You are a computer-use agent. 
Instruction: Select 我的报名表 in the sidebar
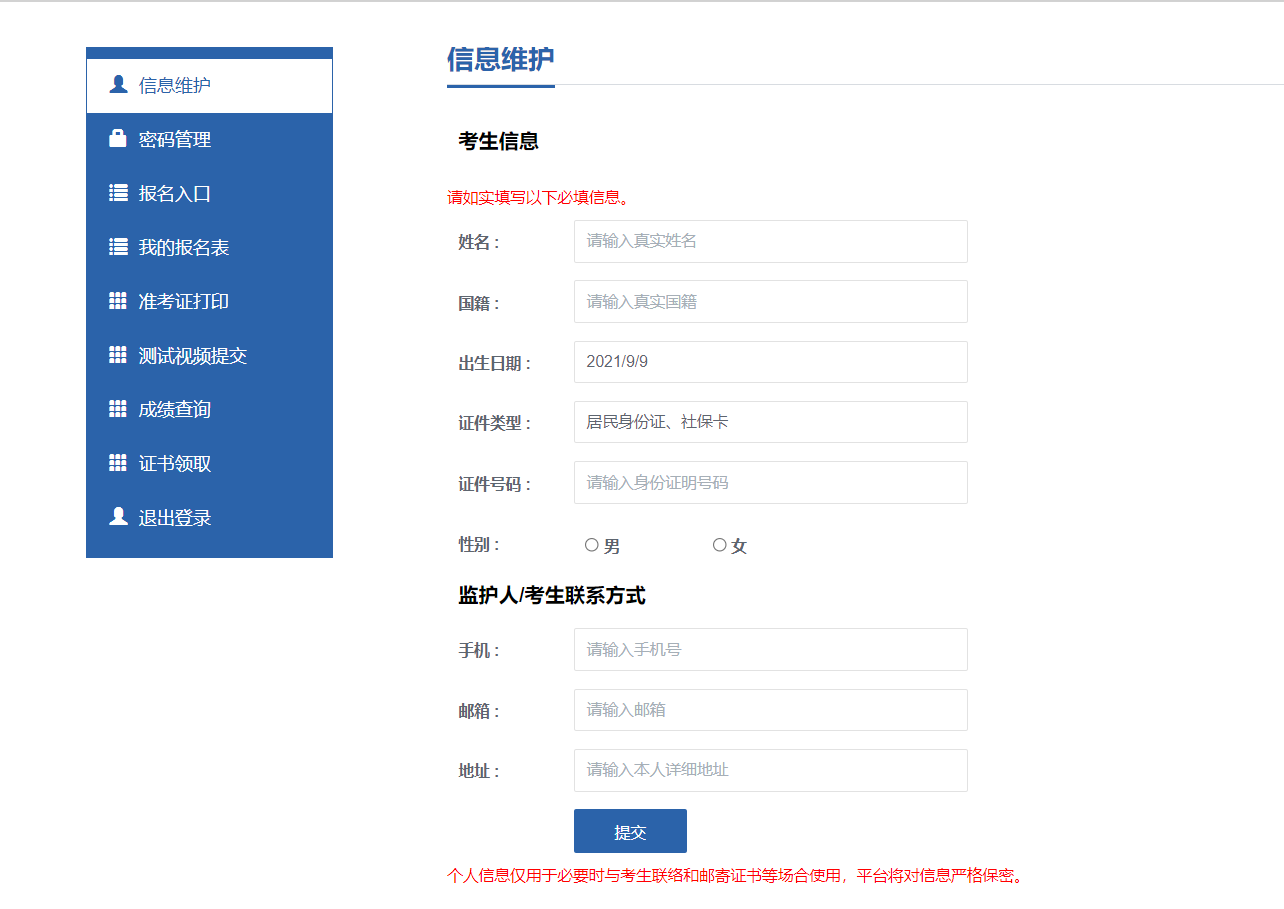tap(209, 247)
